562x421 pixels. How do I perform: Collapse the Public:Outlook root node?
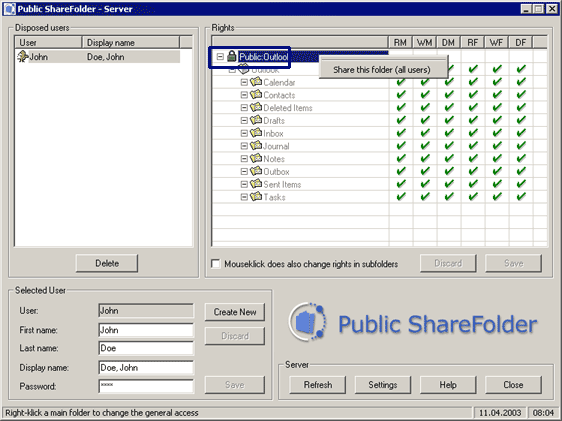pyautogui.click(x=220, y=57)
